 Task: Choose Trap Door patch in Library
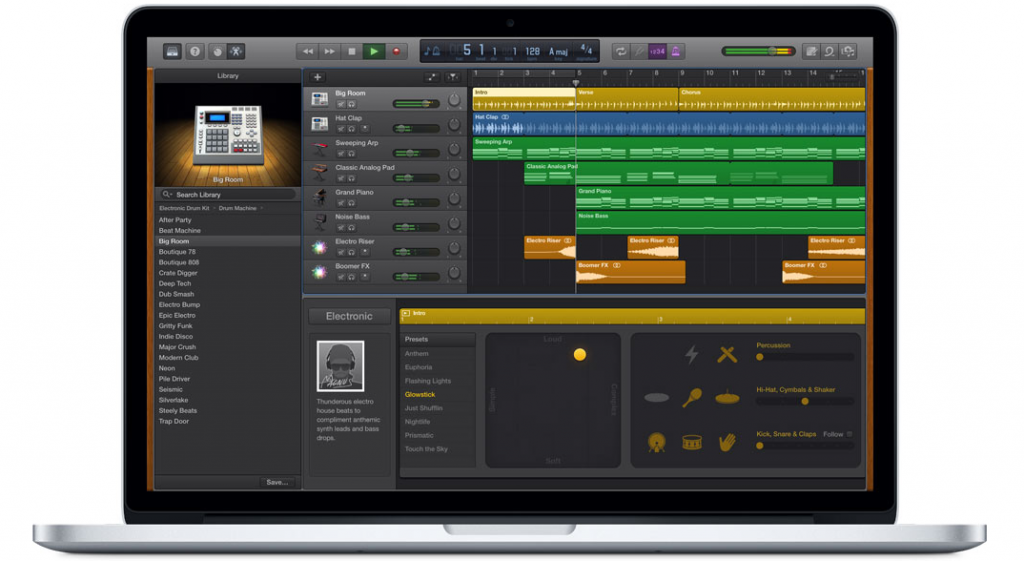174,421
